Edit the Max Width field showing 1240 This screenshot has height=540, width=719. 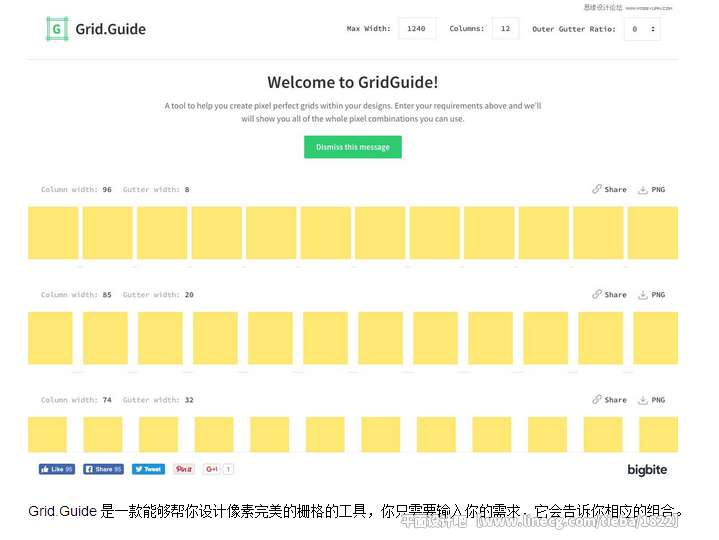click(x=417, y=28)
